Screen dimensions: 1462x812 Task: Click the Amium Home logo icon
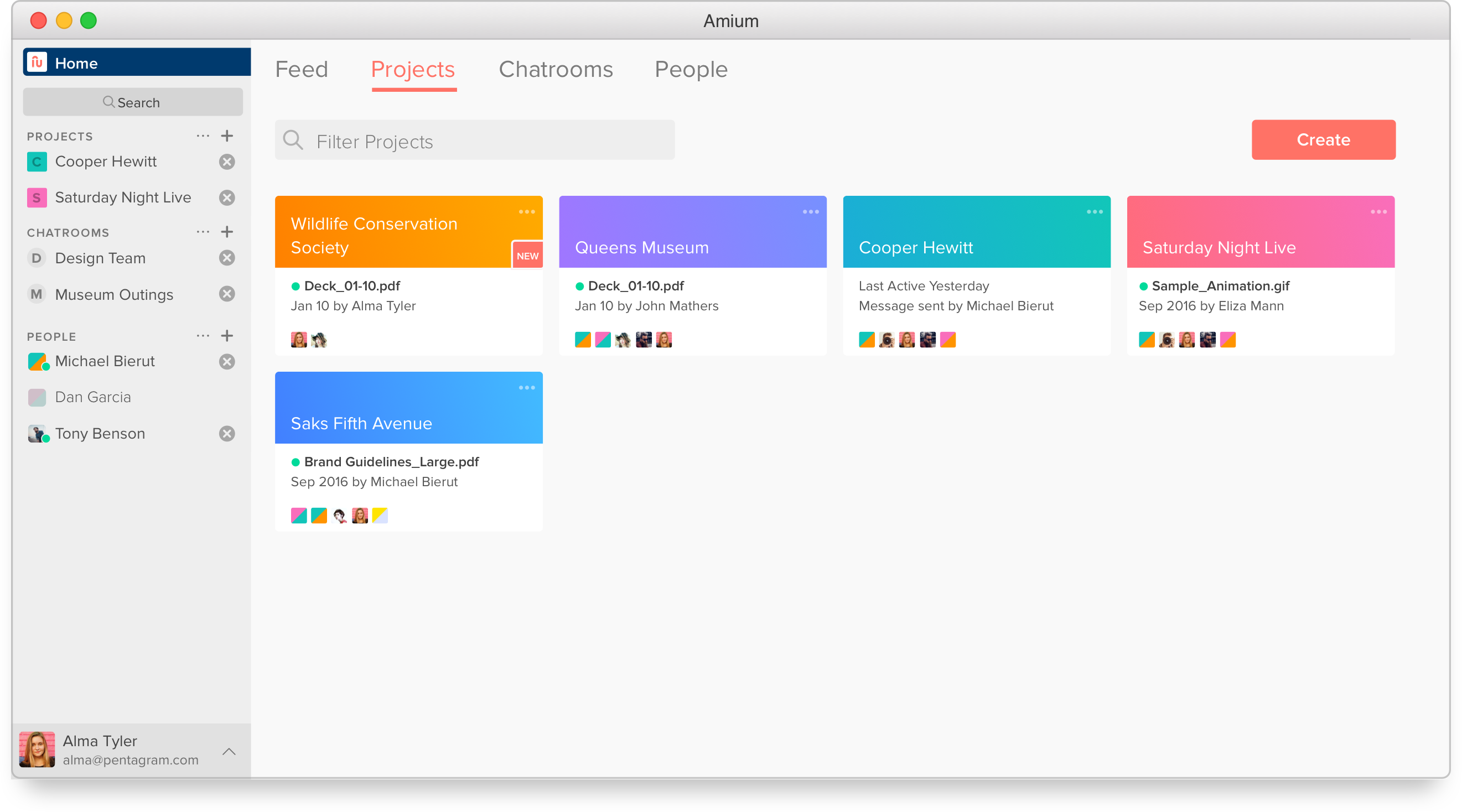point(38,63)
